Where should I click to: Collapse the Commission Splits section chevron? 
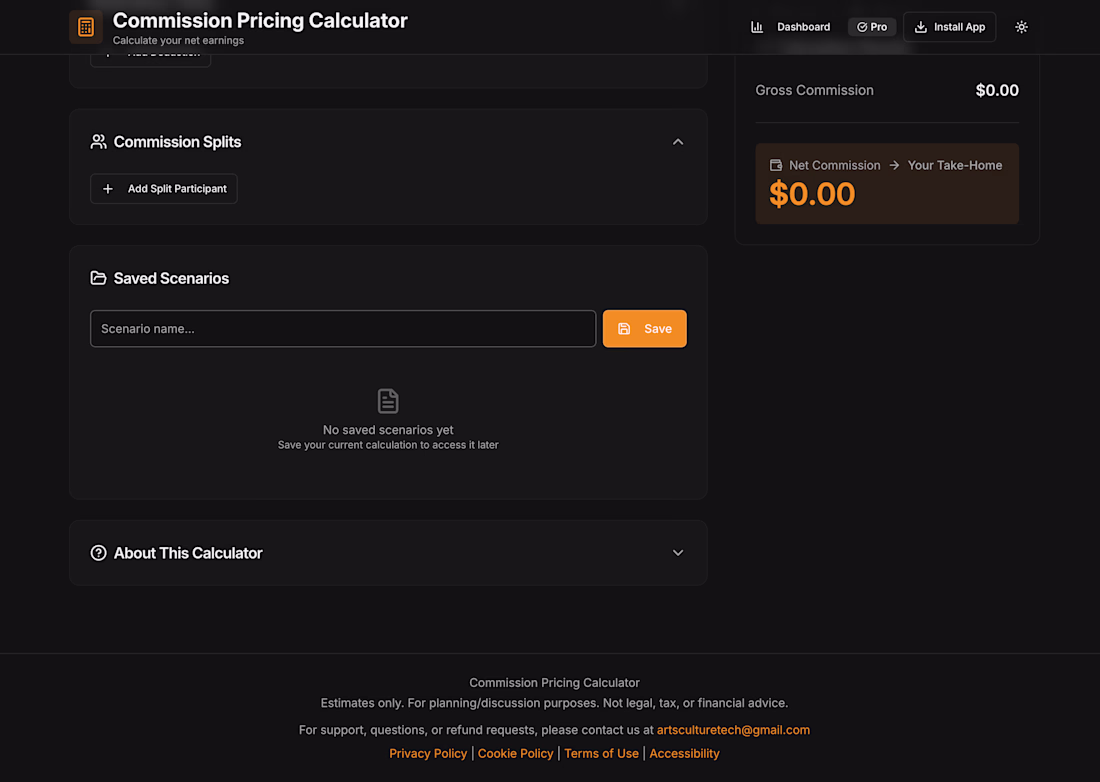tap(678, 142)
